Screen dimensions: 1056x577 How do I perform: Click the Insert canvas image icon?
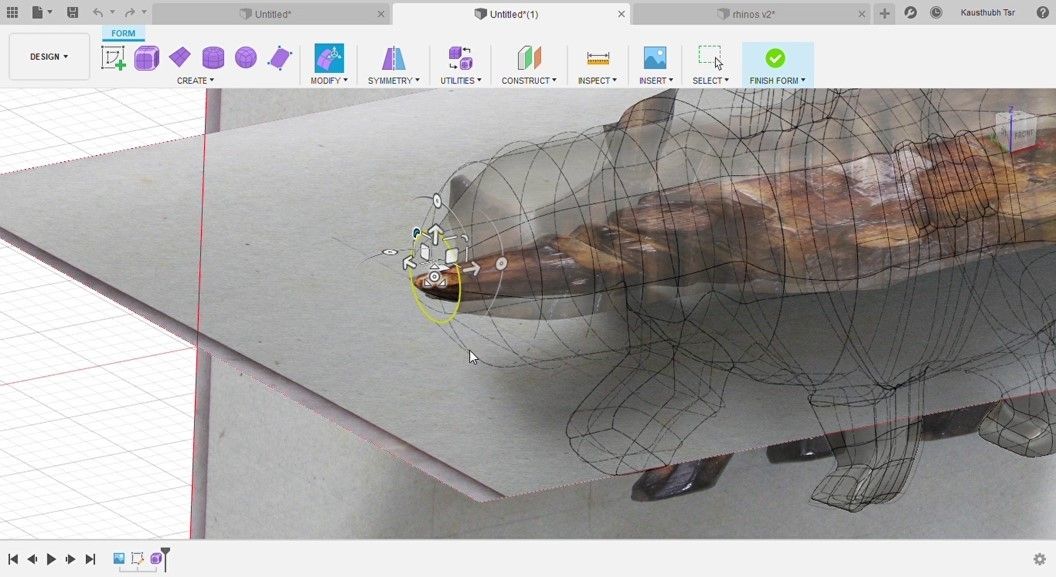click(x=655, y=58)
